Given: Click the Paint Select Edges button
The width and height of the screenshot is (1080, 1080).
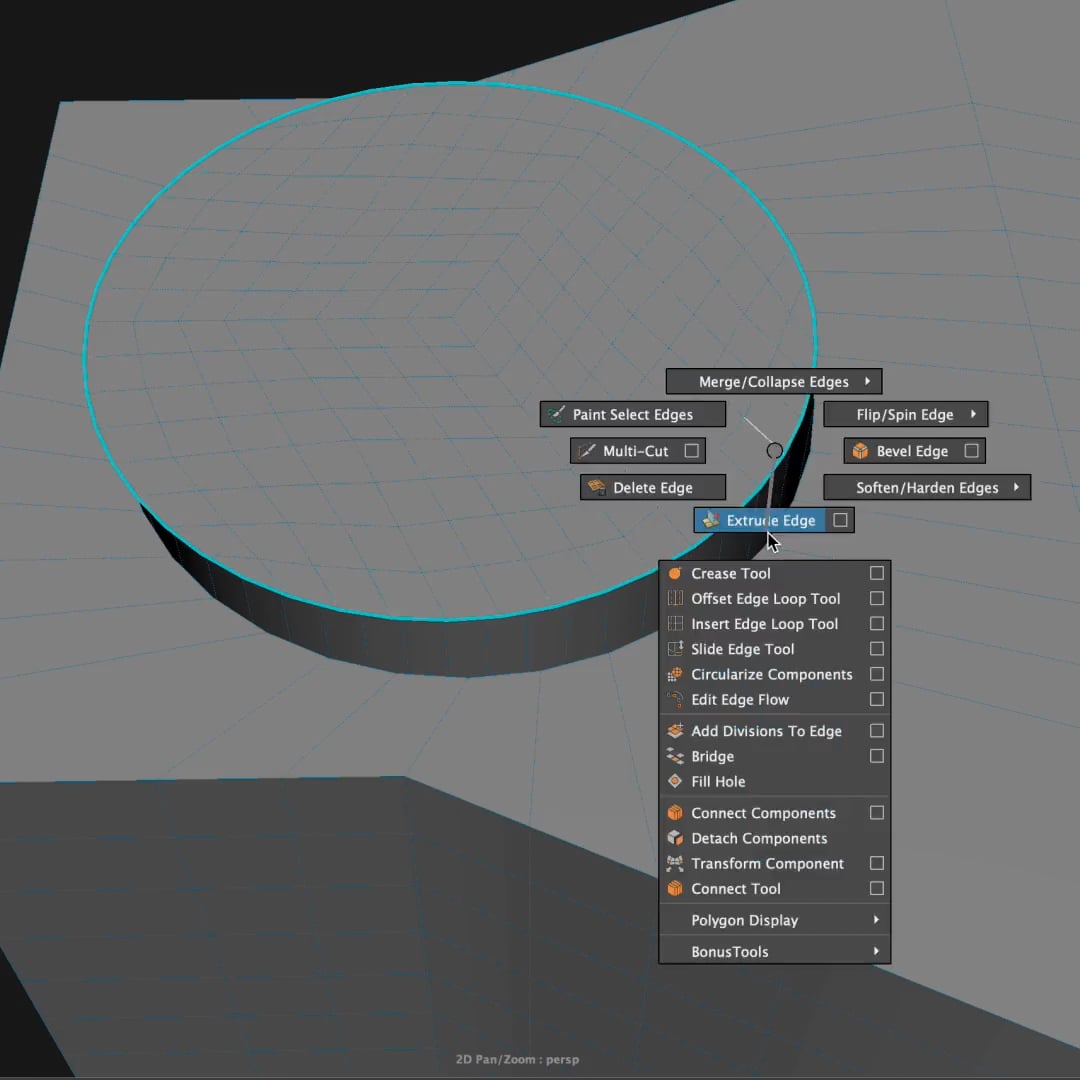Looking at the screenshot, I should pyautogui.click(x=633, y=415).
